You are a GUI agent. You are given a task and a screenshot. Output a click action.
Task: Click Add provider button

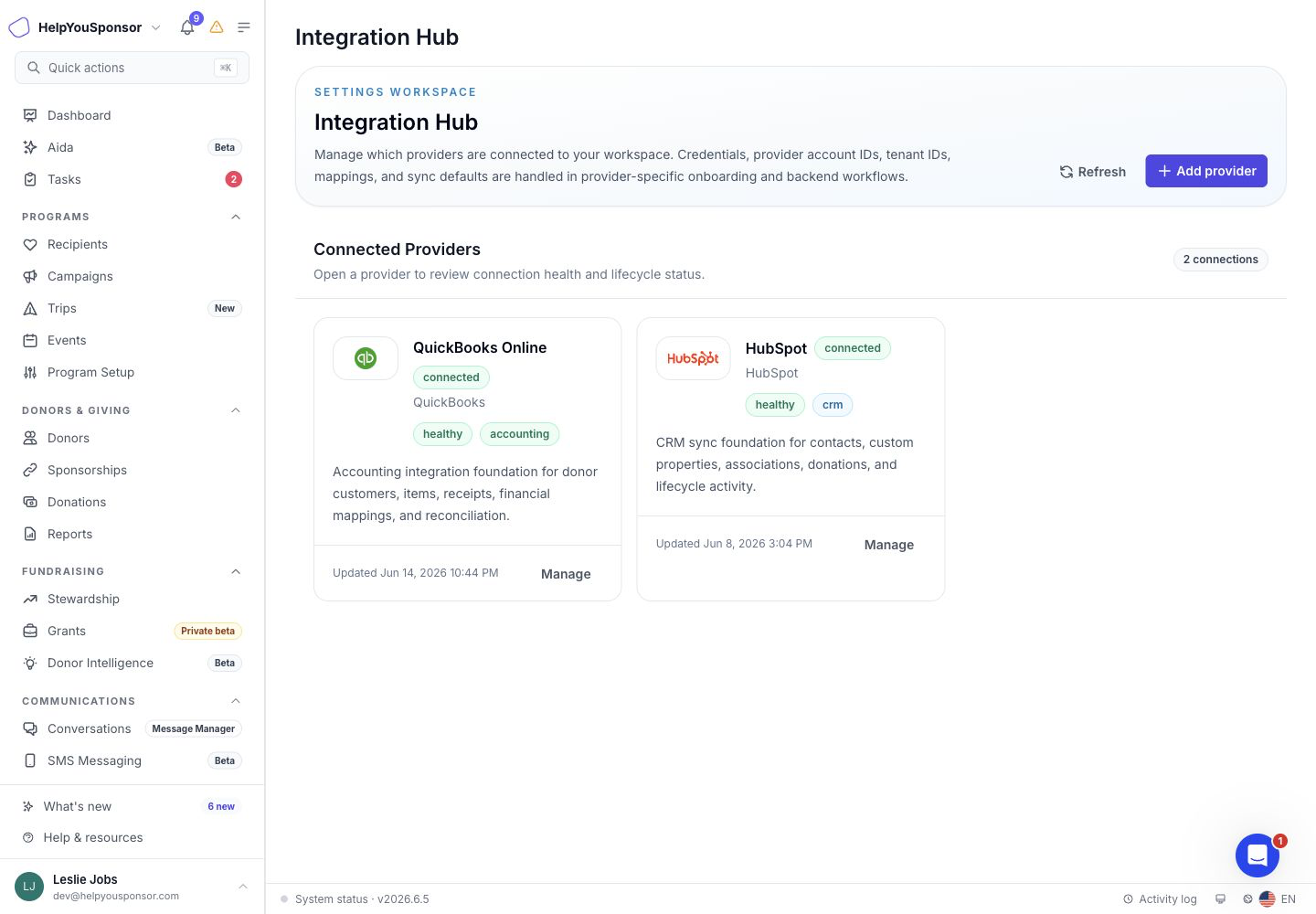click(x=1206, y=171)
